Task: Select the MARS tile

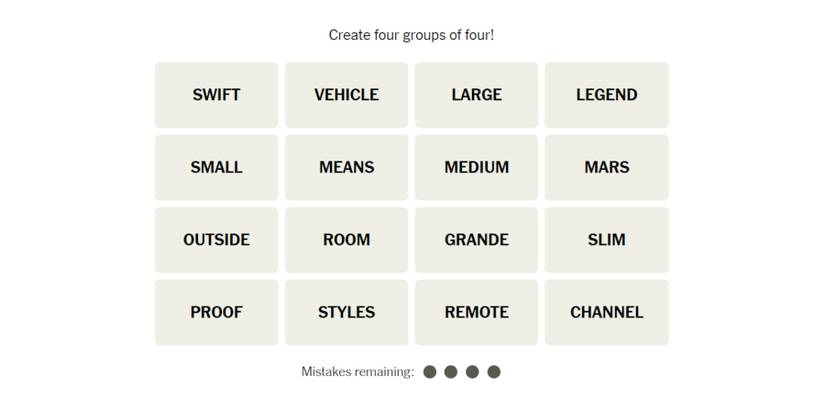Action: (606, 167)
